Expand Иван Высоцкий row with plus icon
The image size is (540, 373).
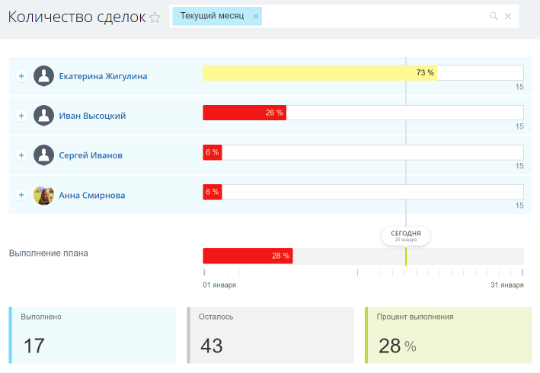pos(21,115)
